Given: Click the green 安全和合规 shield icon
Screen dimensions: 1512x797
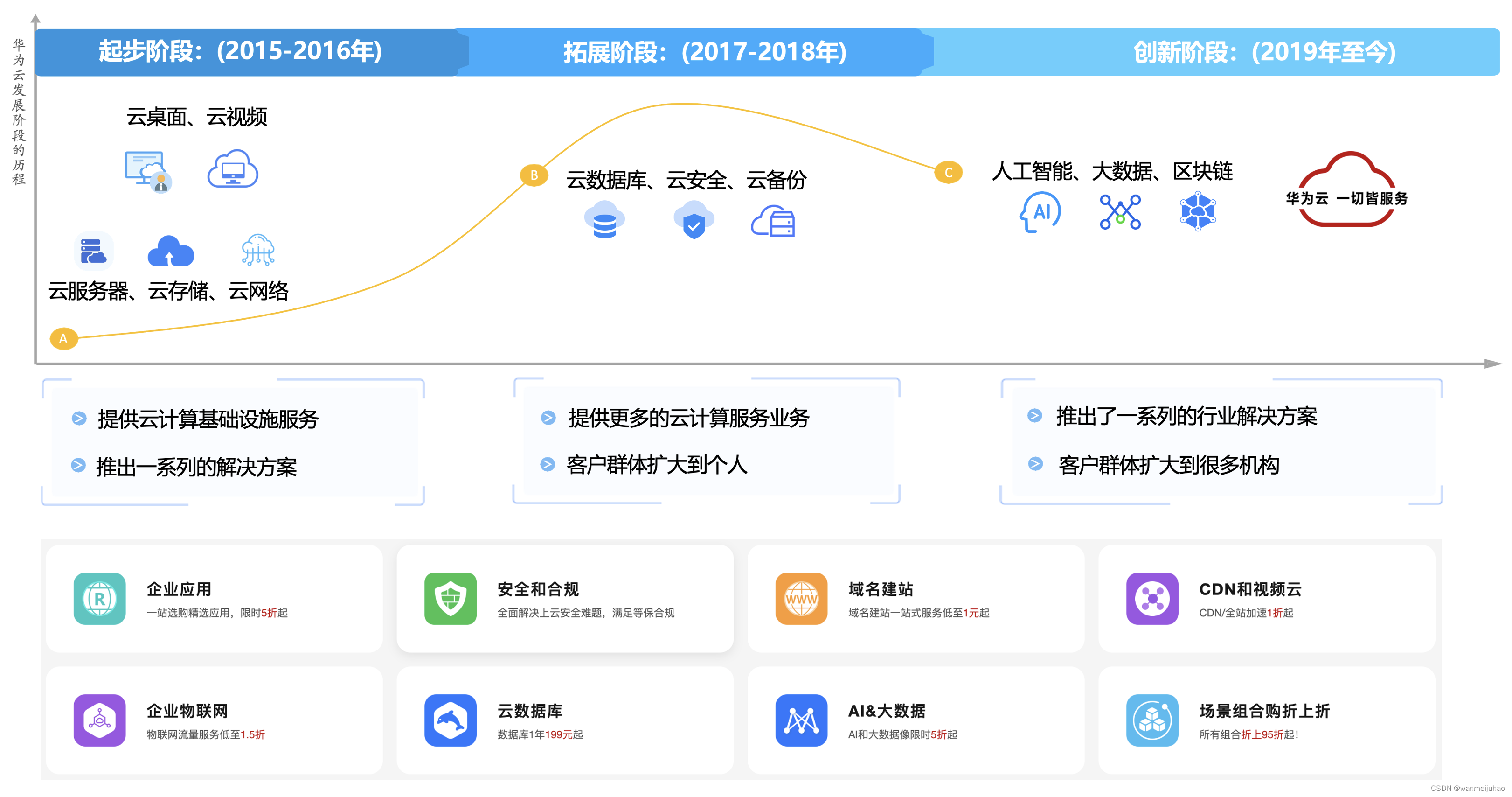Looking at the screenshot, I should click(450, 599).
